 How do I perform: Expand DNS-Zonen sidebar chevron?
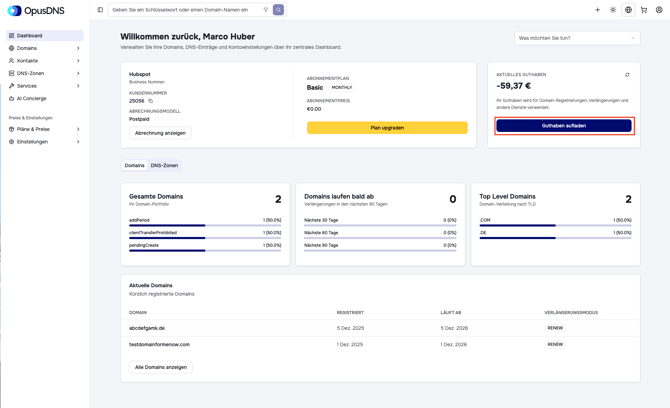[x=78, y=73]
